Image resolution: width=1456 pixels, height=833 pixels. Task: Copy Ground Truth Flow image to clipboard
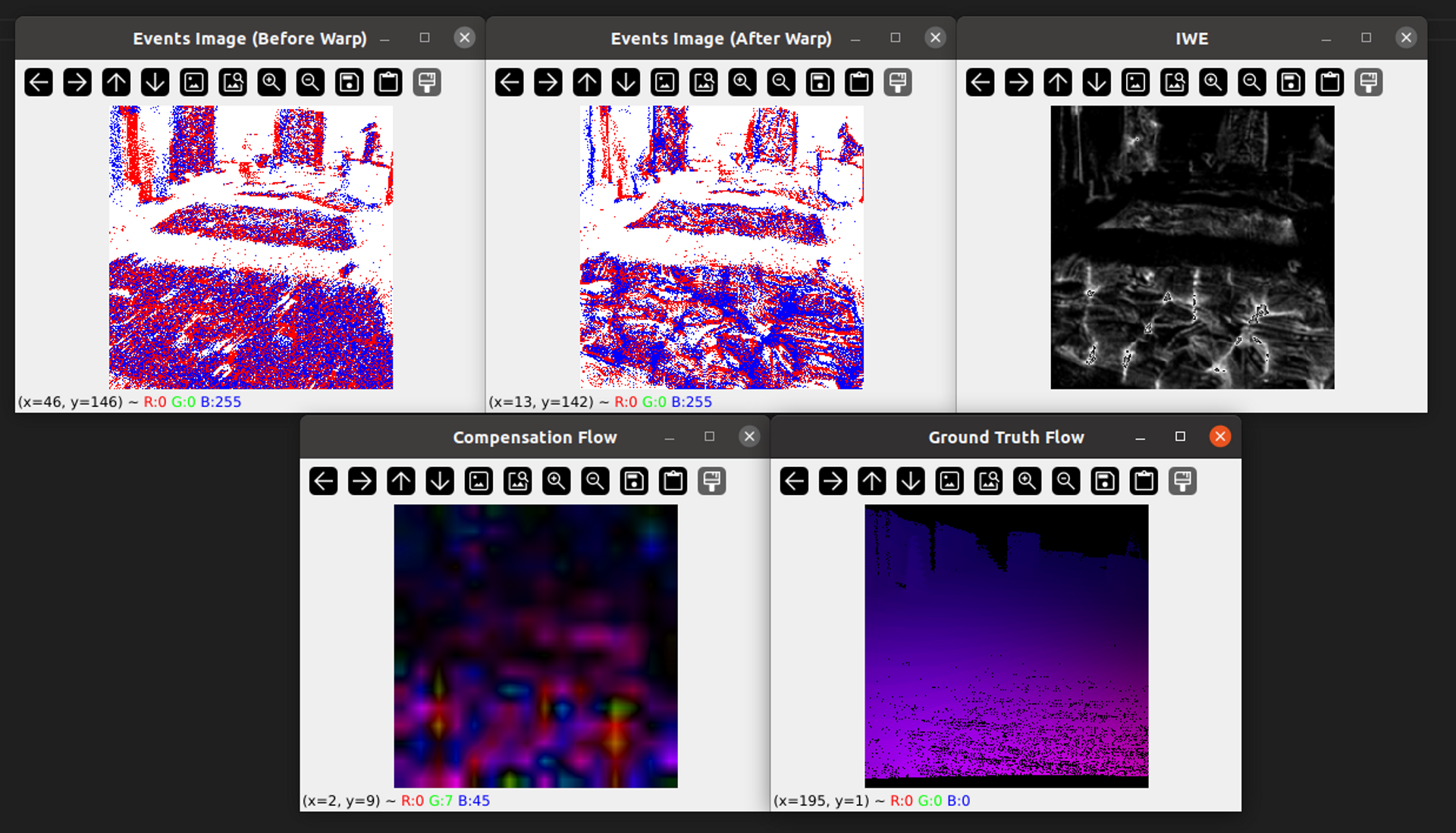click(x=1144, y=481)
